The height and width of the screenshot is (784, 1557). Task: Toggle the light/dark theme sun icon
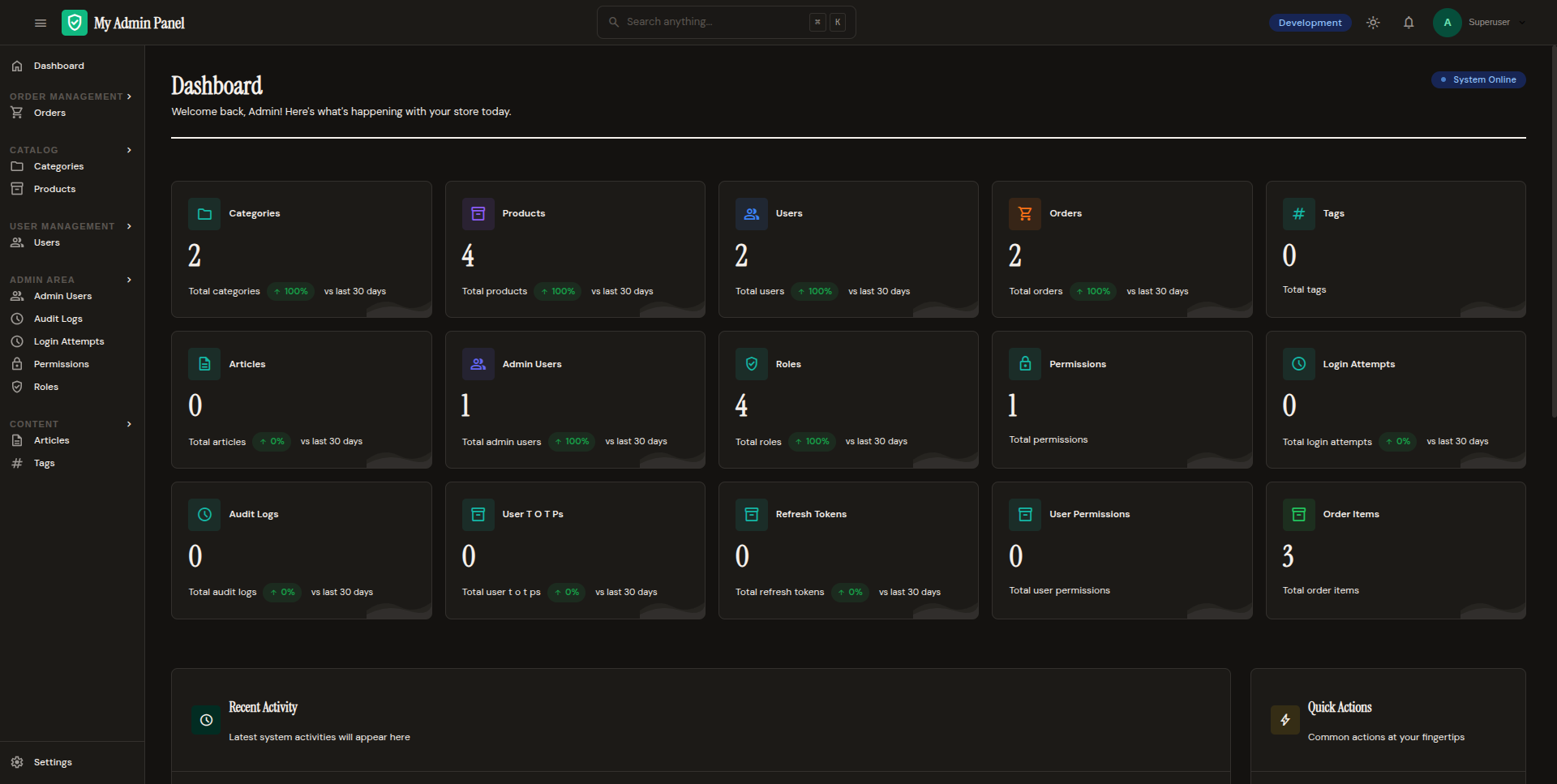tap(1373, 23)
